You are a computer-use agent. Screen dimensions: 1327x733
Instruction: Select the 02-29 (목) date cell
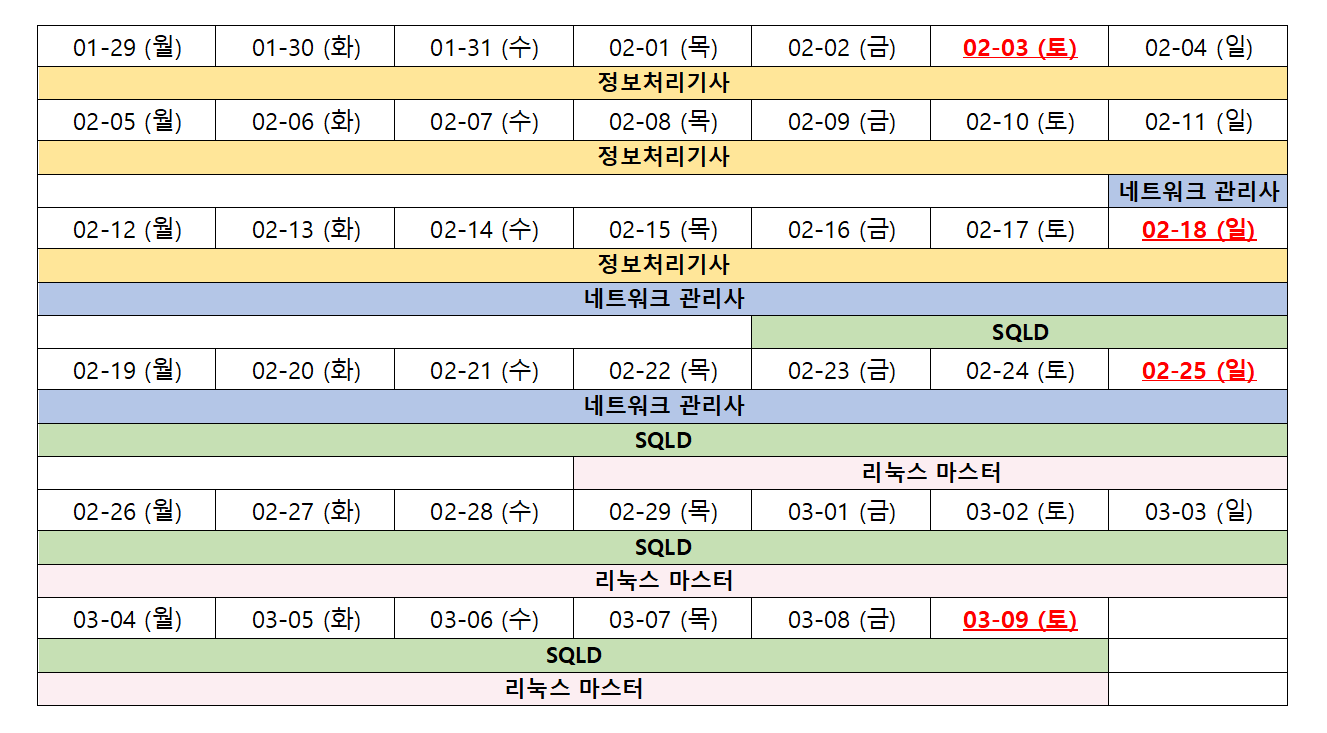click(662, 511)
